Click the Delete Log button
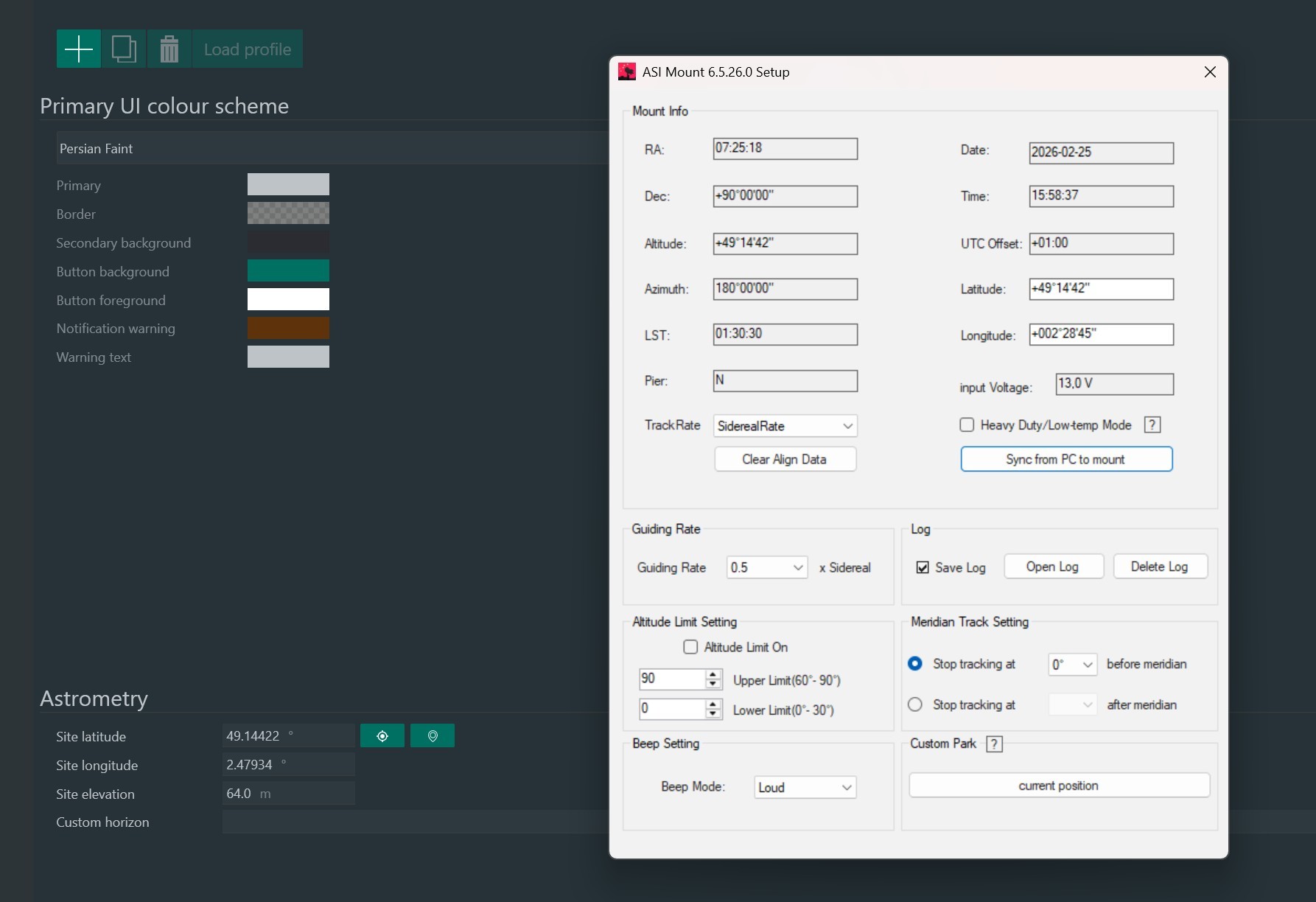 tap(1160, 567)
